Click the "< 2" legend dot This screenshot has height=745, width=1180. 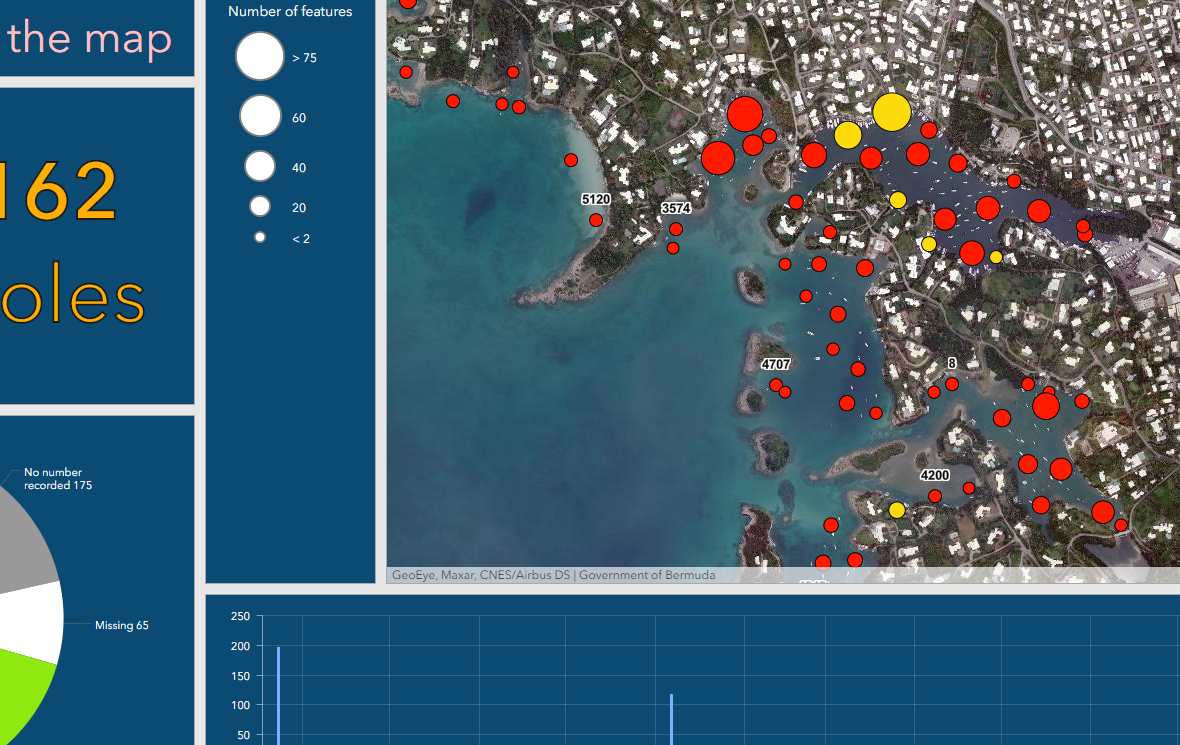(260, 237)
